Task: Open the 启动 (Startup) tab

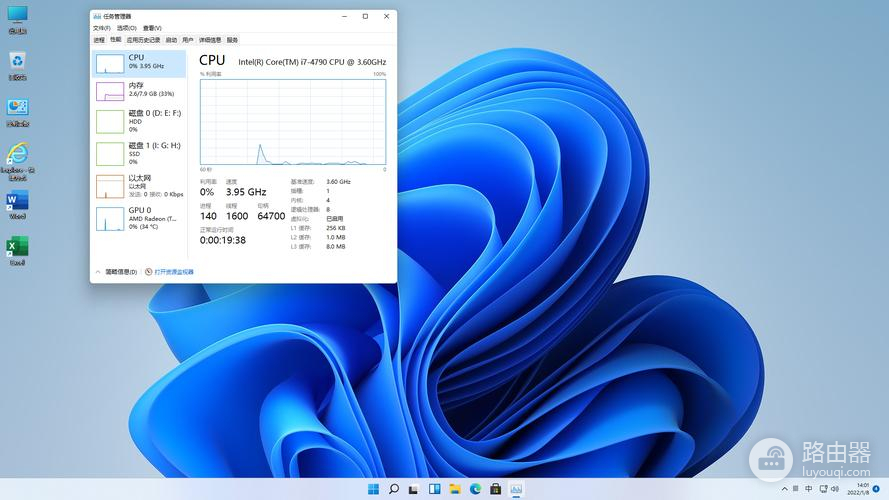Action: (171, 40)
